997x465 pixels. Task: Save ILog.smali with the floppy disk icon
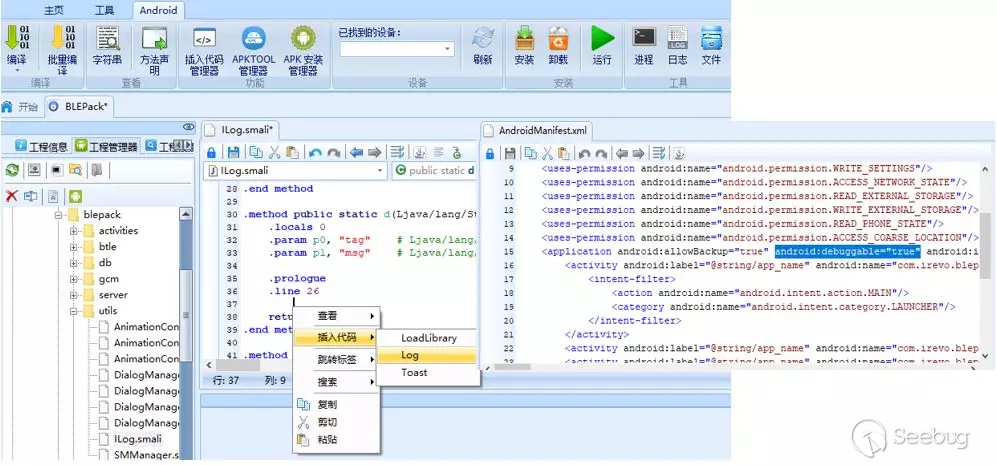[233, 153]
